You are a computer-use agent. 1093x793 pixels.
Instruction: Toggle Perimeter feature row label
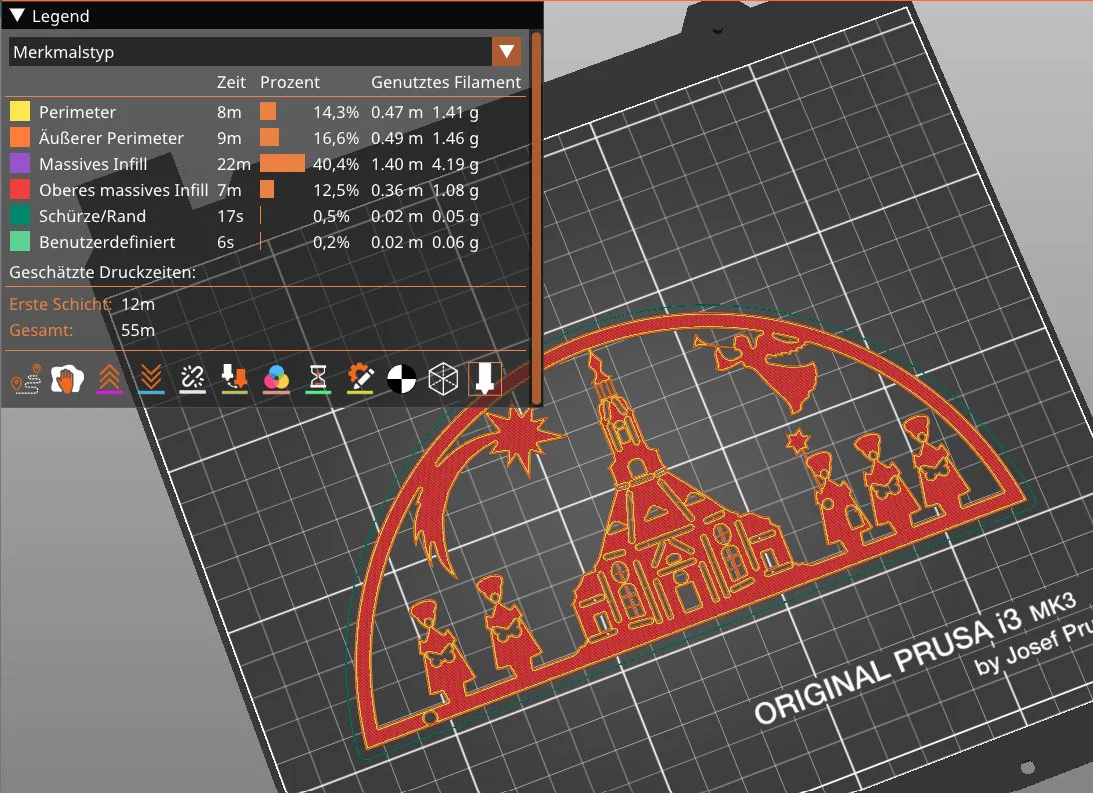point(77,111)
